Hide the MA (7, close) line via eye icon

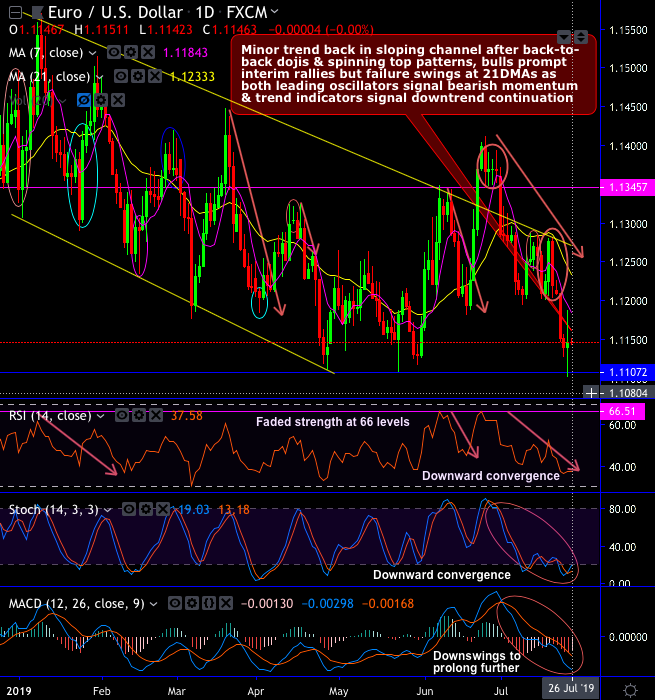click(114, 53)
